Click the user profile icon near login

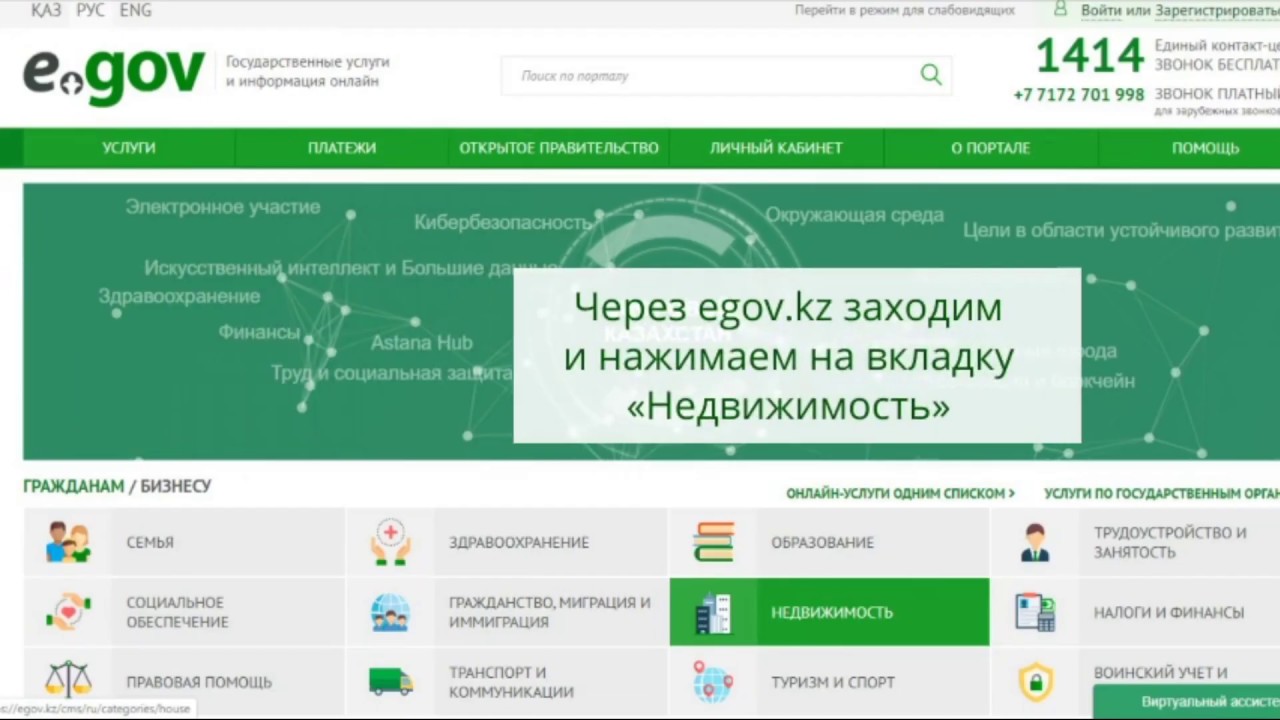(x=1061, y=9)
